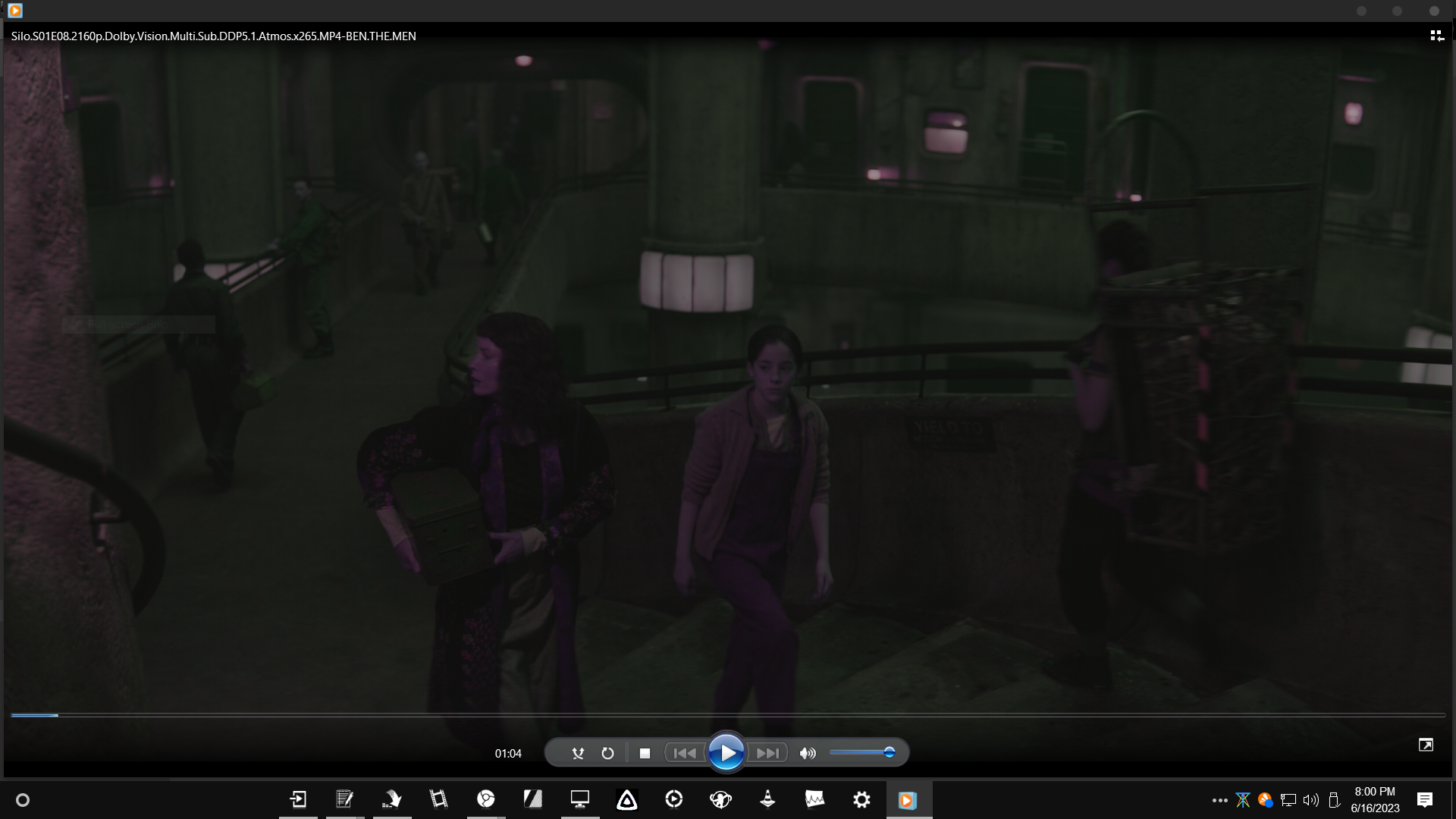
Task: Open the arrow-into-box app on the taskbar
Action: click(298, 799)
